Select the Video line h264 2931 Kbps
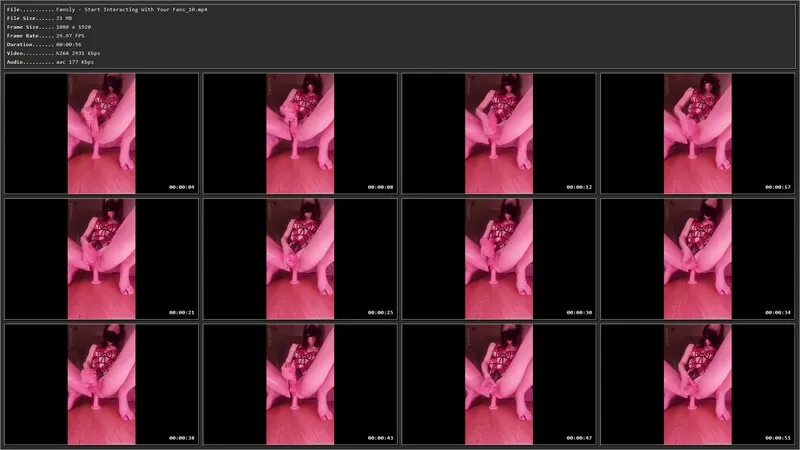The width and height of the screenshot is (800, 450). [x=78, y=53]
